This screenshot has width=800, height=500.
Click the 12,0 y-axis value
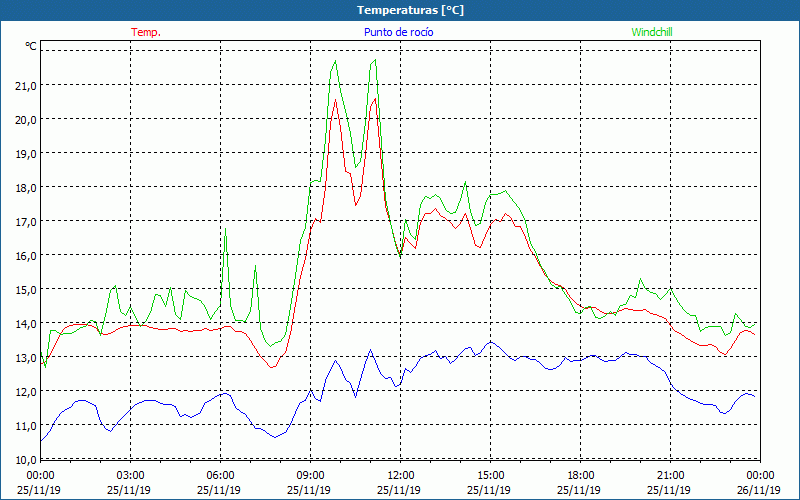[x=26, y=392]
